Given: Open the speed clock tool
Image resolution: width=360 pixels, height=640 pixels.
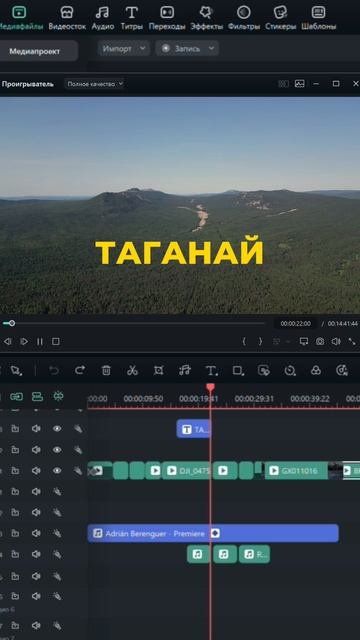Looking at the screenshot, I should (x=290, y=371).
